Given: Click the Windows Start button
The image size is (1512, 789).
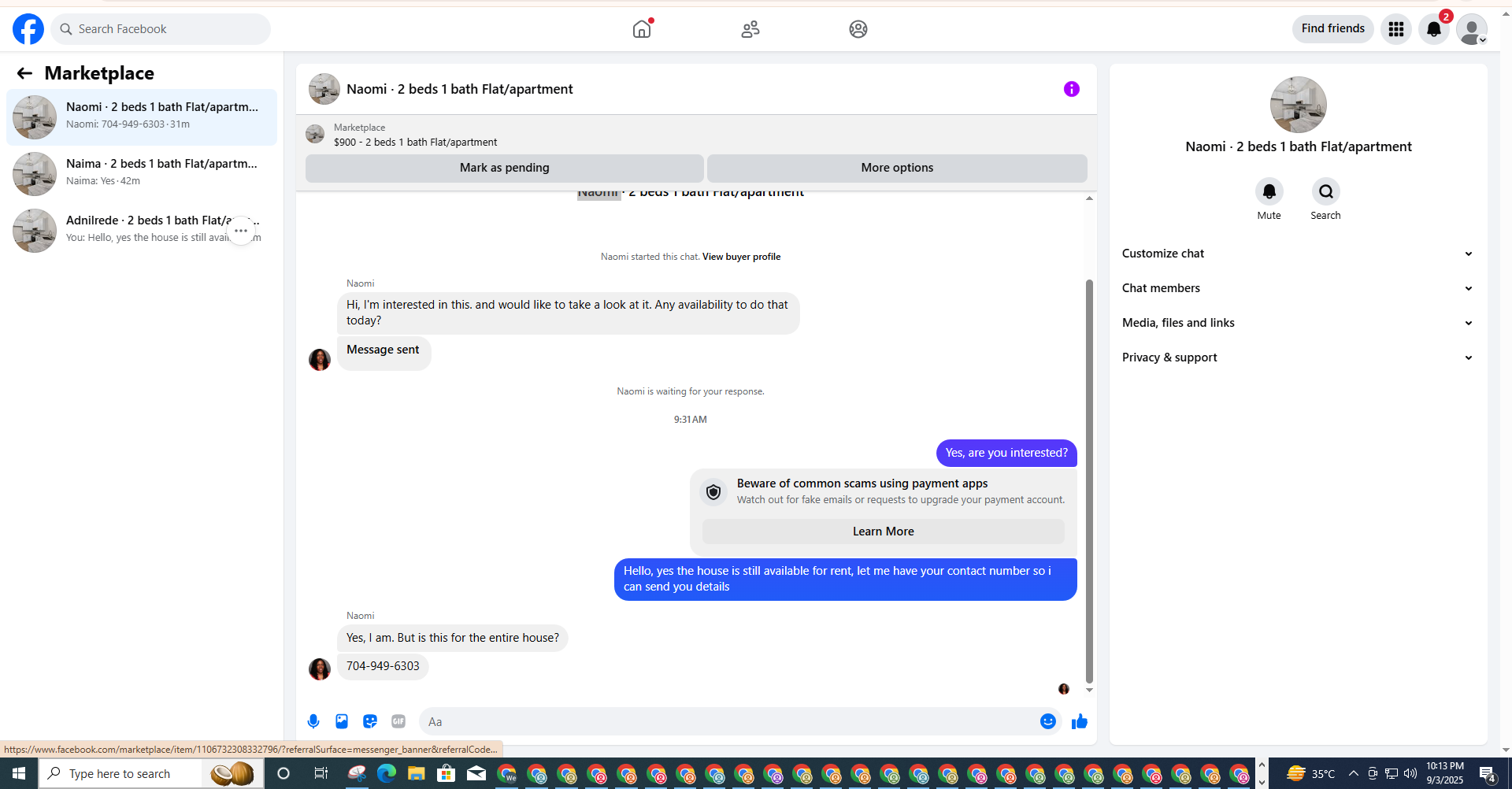Looking at the screenshot, I should point(19,773).
